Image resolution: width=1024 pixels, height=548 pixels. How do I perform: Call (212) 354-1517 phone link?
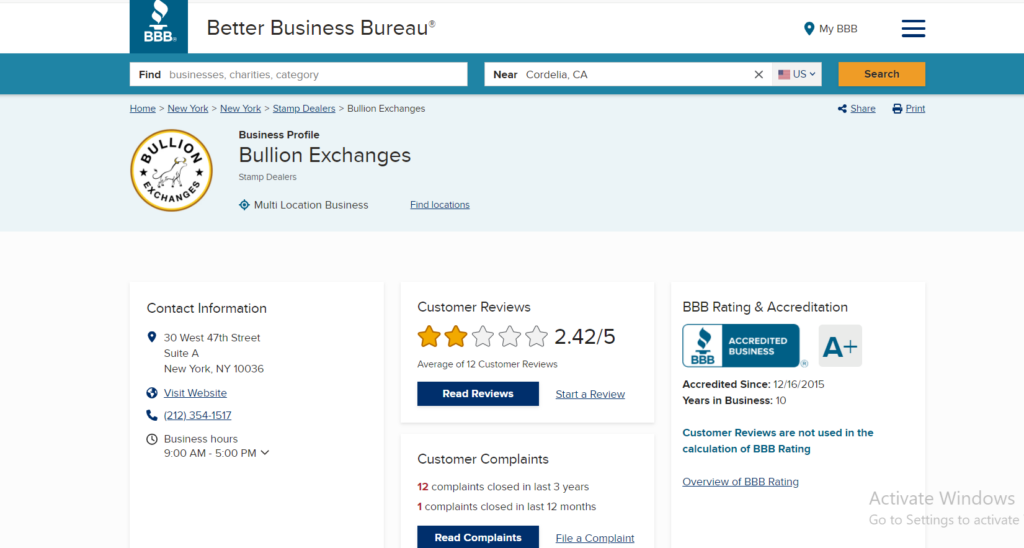[197, 415]
